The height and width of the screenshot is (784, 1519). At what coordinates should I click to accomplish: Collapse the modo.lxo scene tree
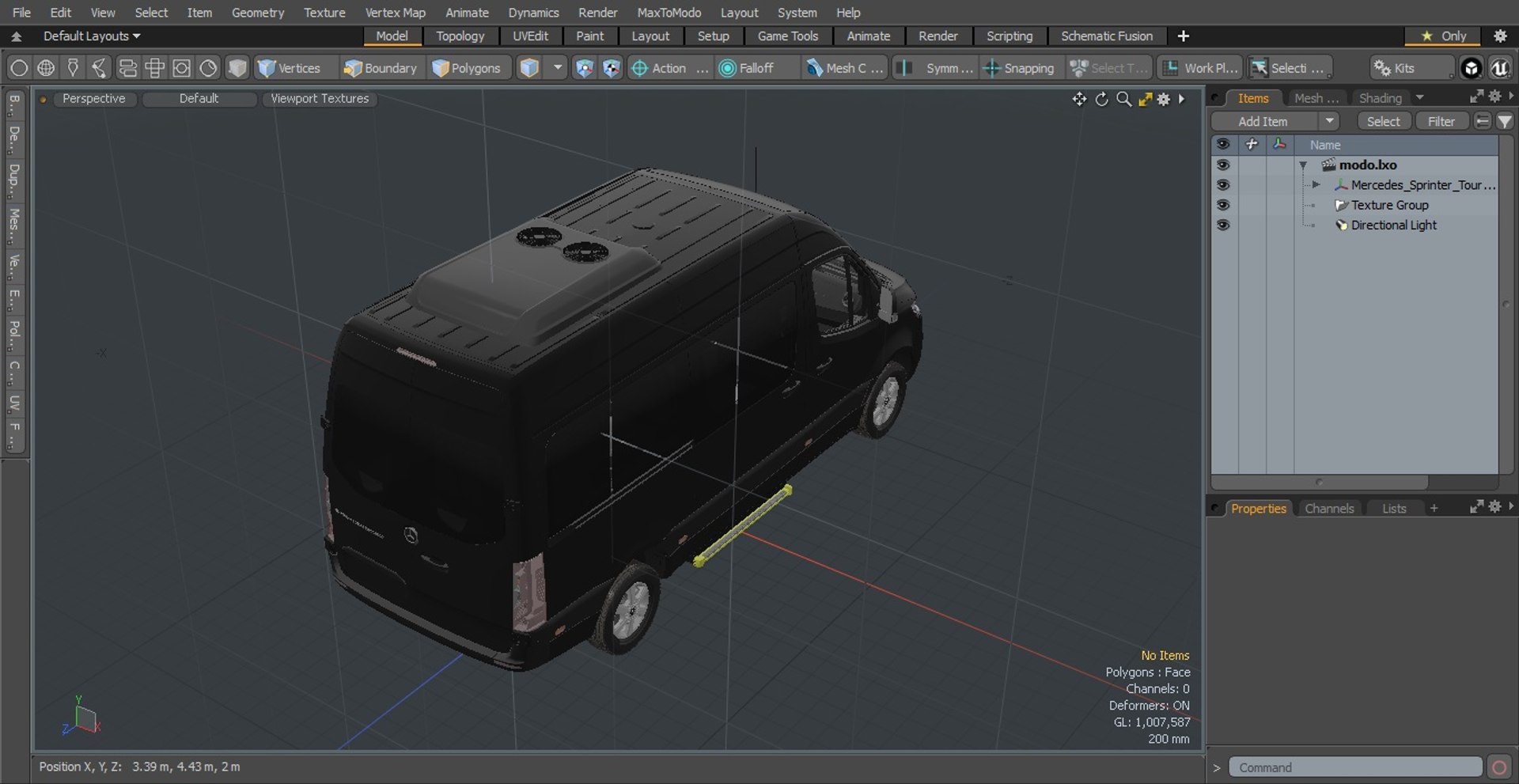point(1303,165)
